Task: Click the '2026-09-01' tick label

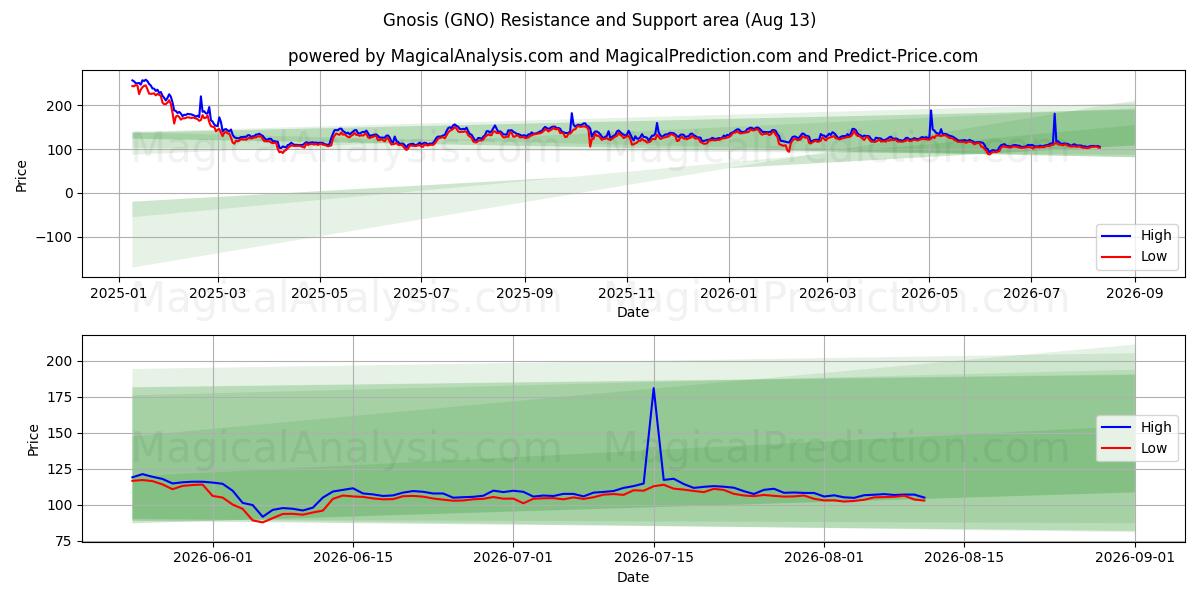Action: click(x=1135, y=559)
